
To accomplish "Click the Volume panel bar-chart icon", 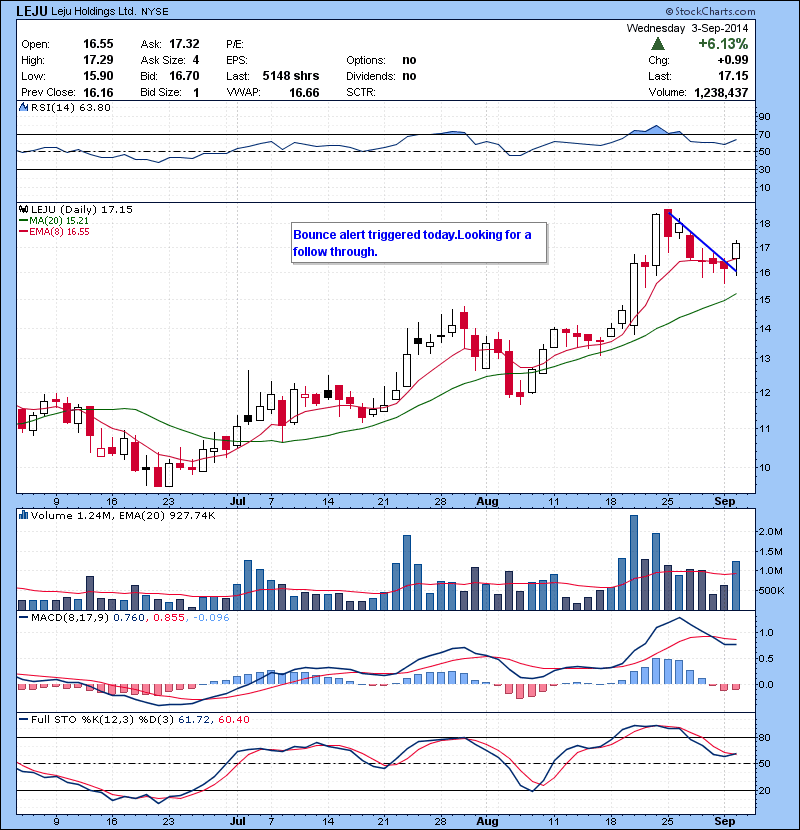I will 23,515.
